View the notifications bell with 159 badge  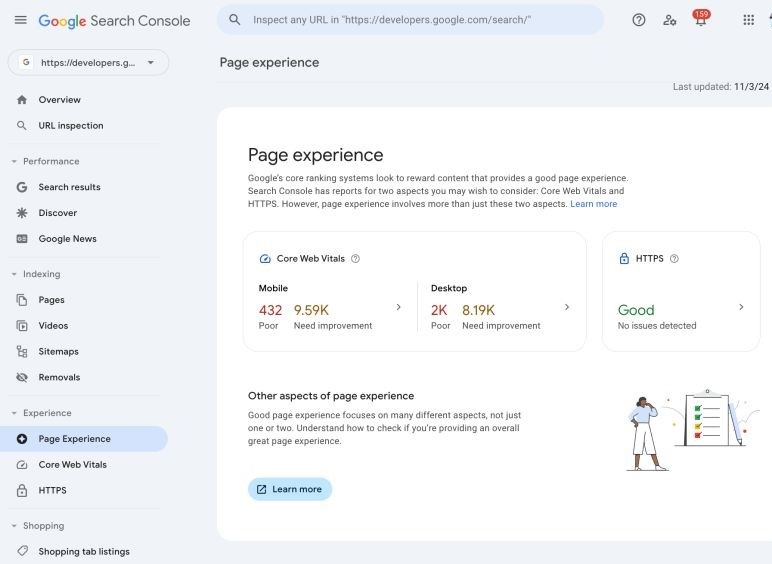point(701,19)
